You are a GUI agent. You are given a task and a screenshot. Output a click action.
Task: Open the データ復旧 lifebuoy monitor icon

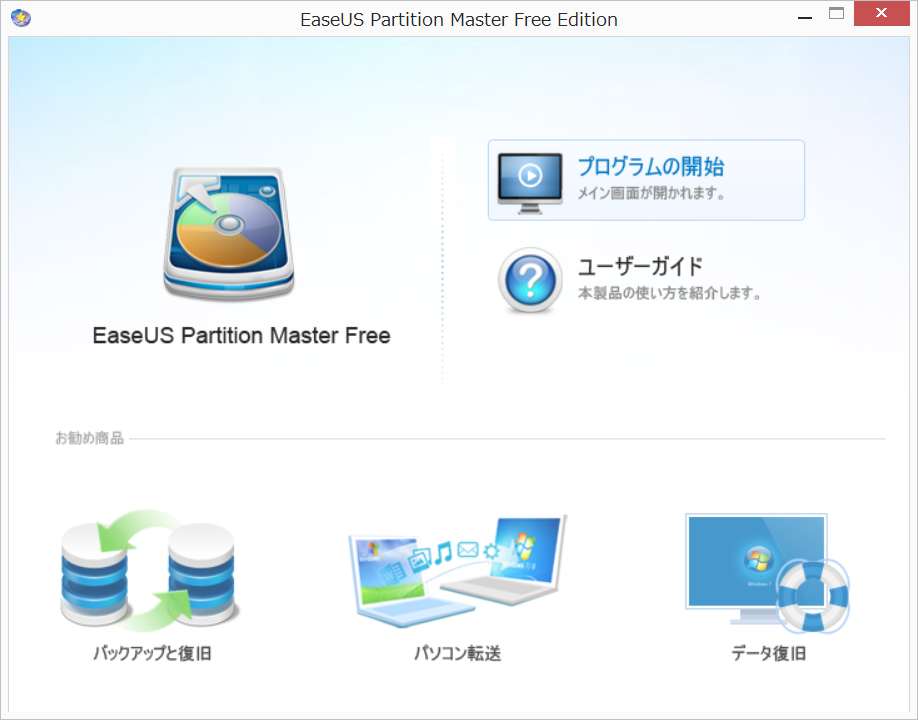[767, 573]
